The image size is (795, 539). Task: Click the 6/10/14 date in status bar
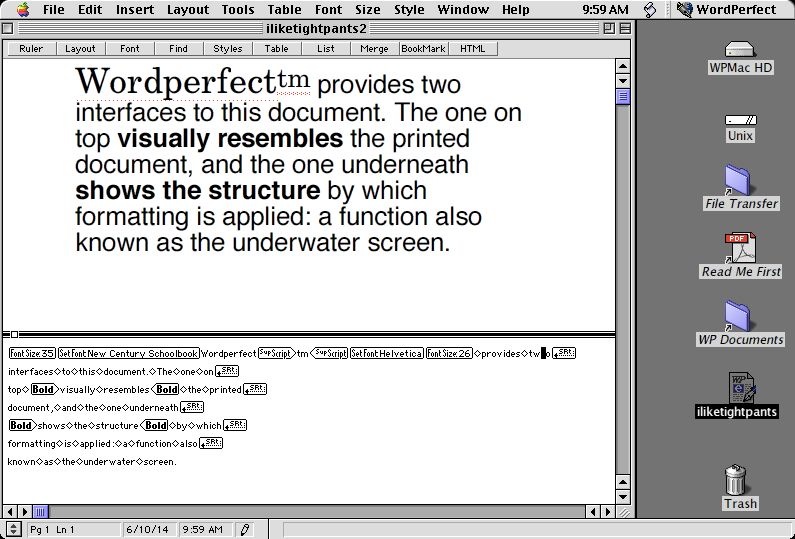coord(148,529)
